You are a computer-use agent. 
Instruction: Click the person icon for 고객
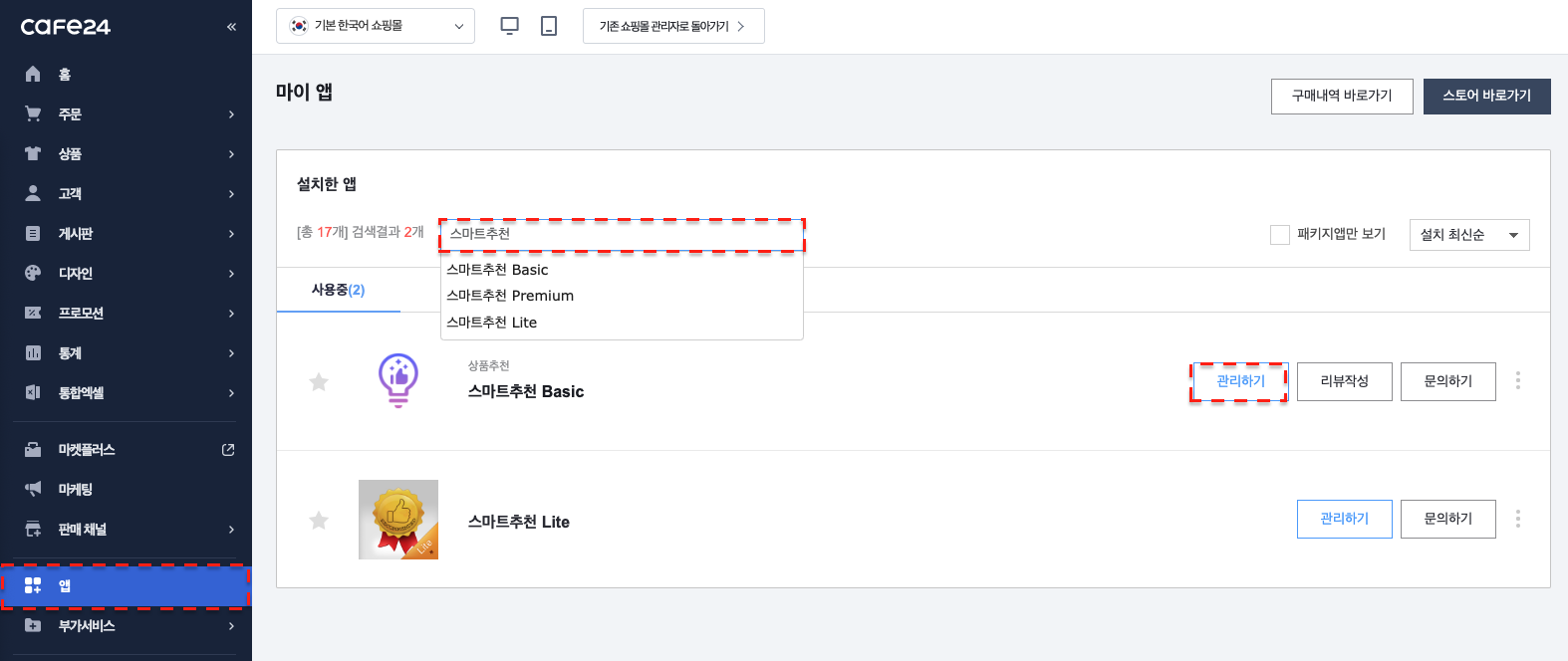33,193
